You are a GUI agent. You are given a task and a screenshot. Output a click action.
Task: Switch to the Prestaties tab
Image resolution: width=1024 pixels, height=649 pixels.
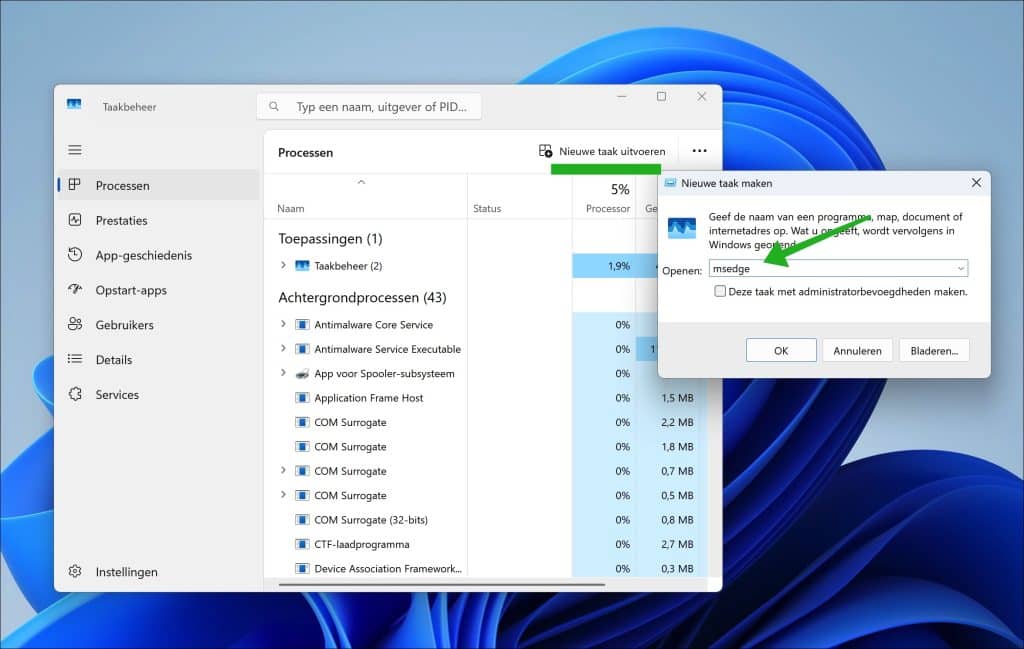tap(159, 220)
